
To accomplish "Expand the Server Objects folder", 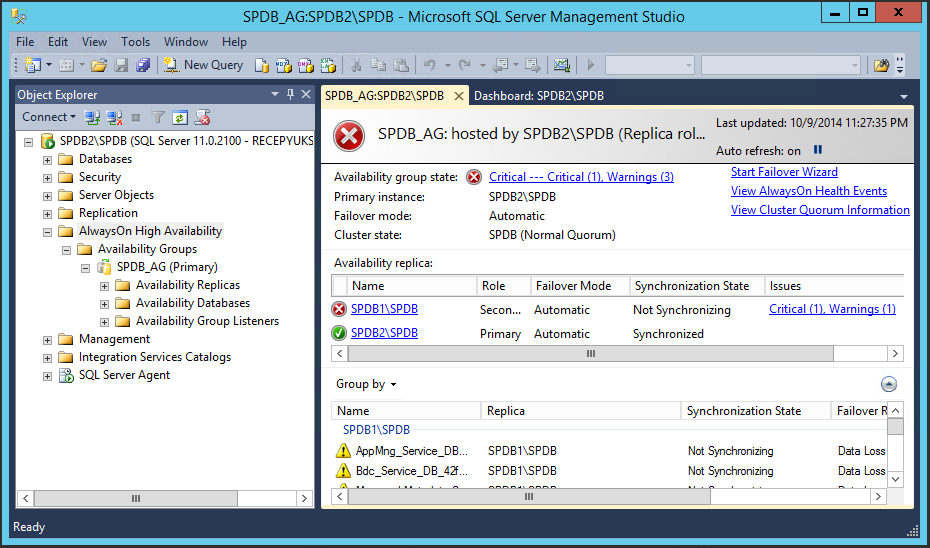I will 47,196.
